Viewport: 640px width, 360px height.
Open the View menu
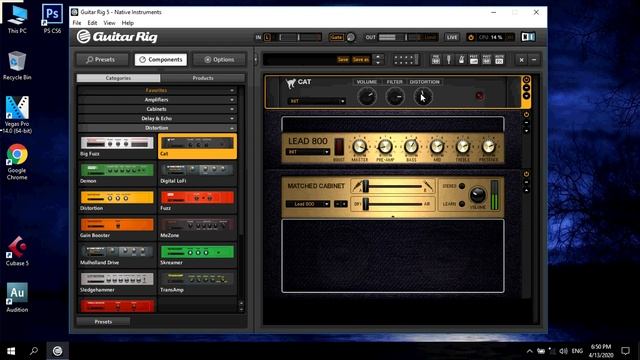(109, 23)
